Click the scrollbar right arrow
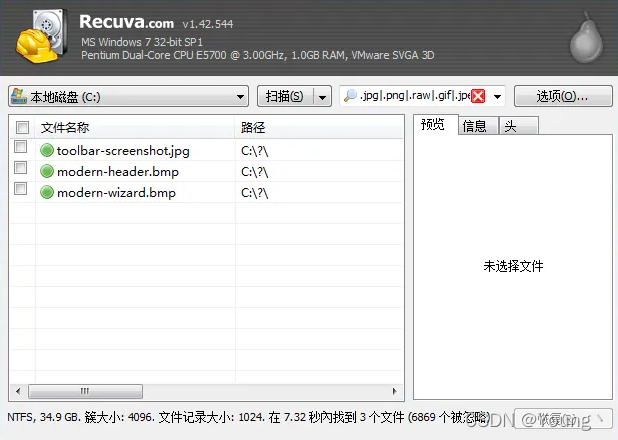Screen dimensions: 618x440 (395, 391)
